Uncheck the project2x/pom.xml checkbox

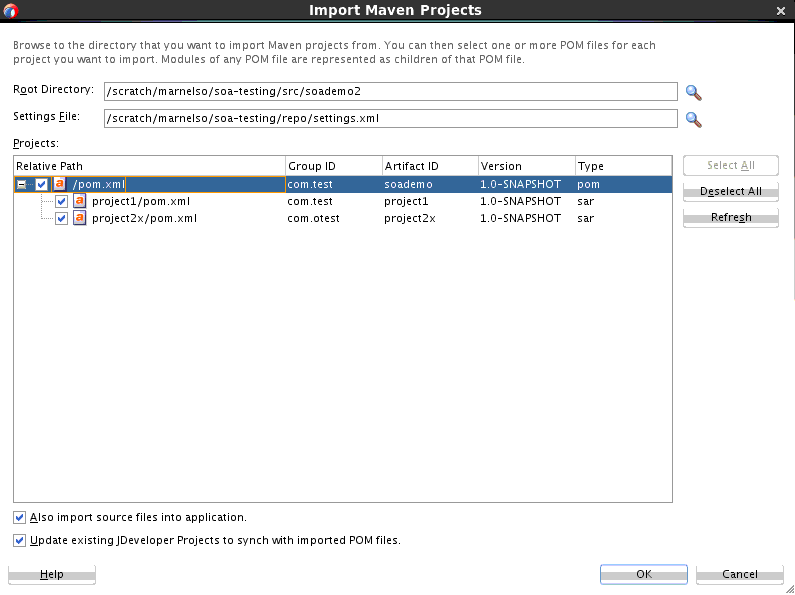click(x=61, y=219)
